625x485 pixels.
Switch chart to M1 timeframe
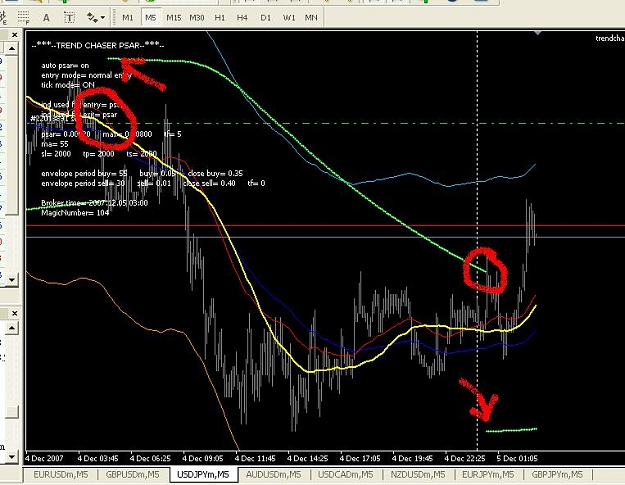(128, 18)
